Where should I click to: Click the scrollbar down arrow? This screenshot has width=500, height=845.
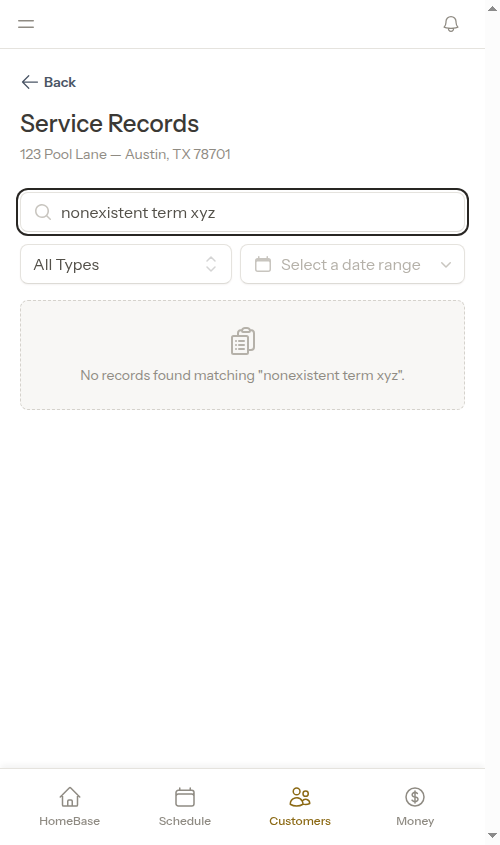tap(492, 836)
